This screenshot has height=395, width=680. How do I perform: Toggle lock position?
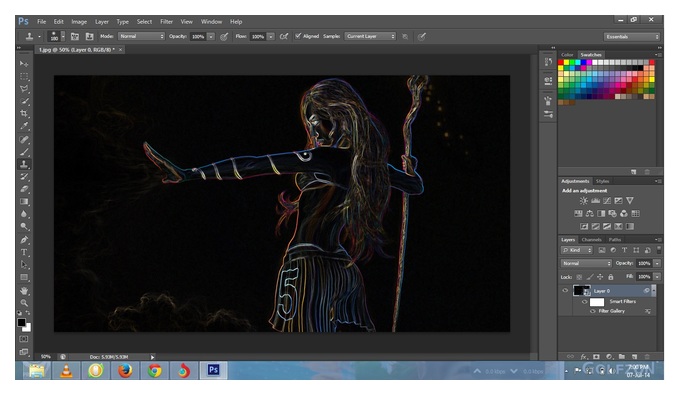600,277
